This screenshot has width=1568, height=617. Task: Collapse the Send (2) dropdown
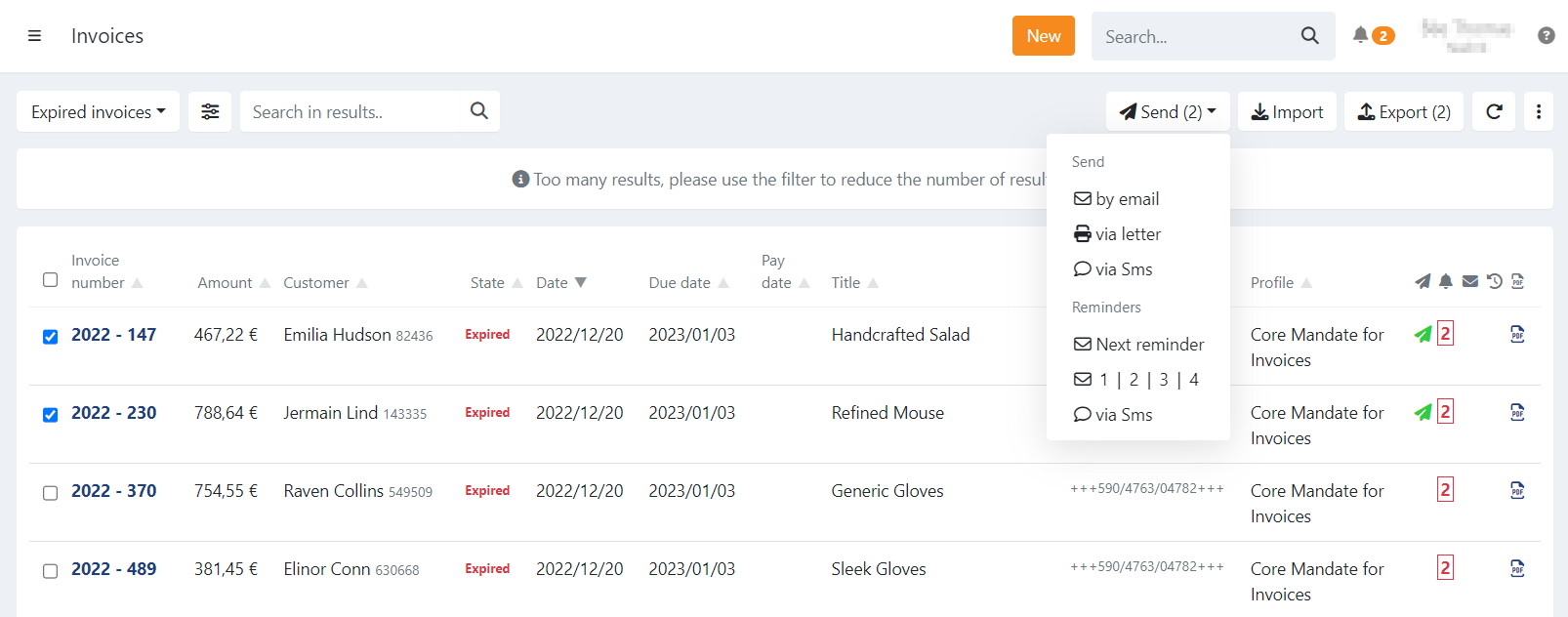tap(1168, 112)
